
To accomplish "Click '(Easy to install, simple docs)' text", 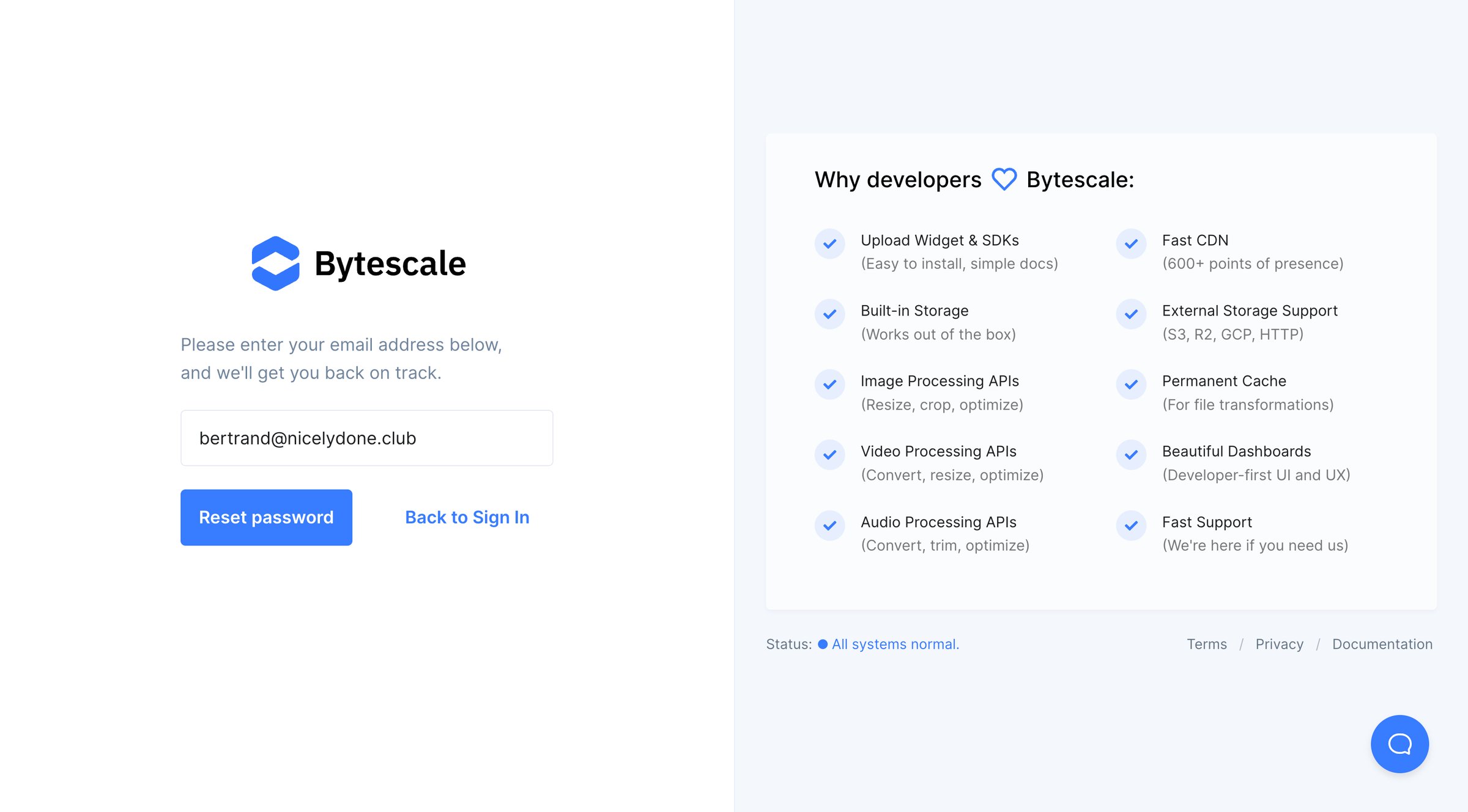I will click(x=959, y=264).
